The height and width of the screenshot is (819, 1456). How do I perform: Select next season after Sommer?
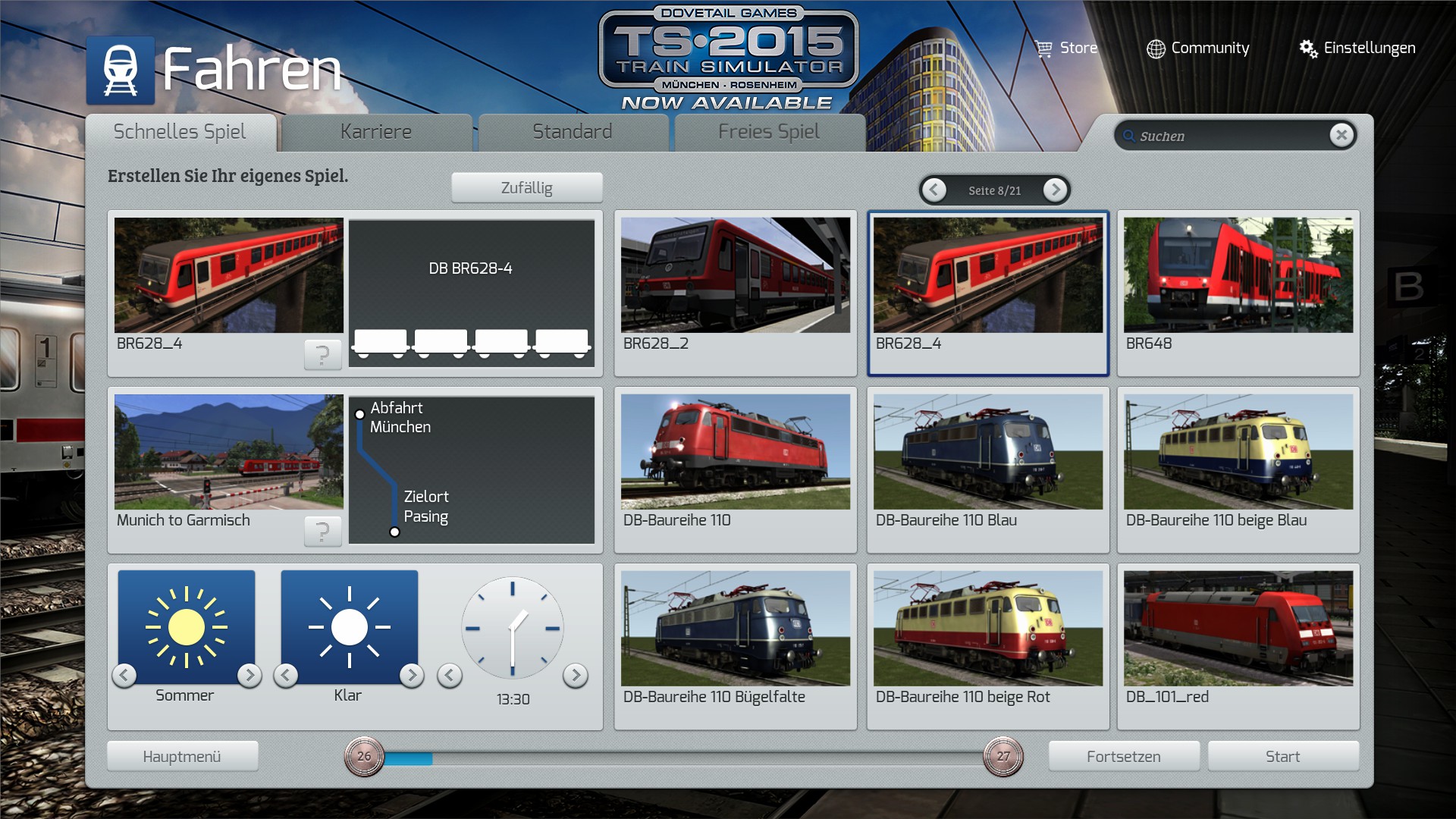coord(249,675)
